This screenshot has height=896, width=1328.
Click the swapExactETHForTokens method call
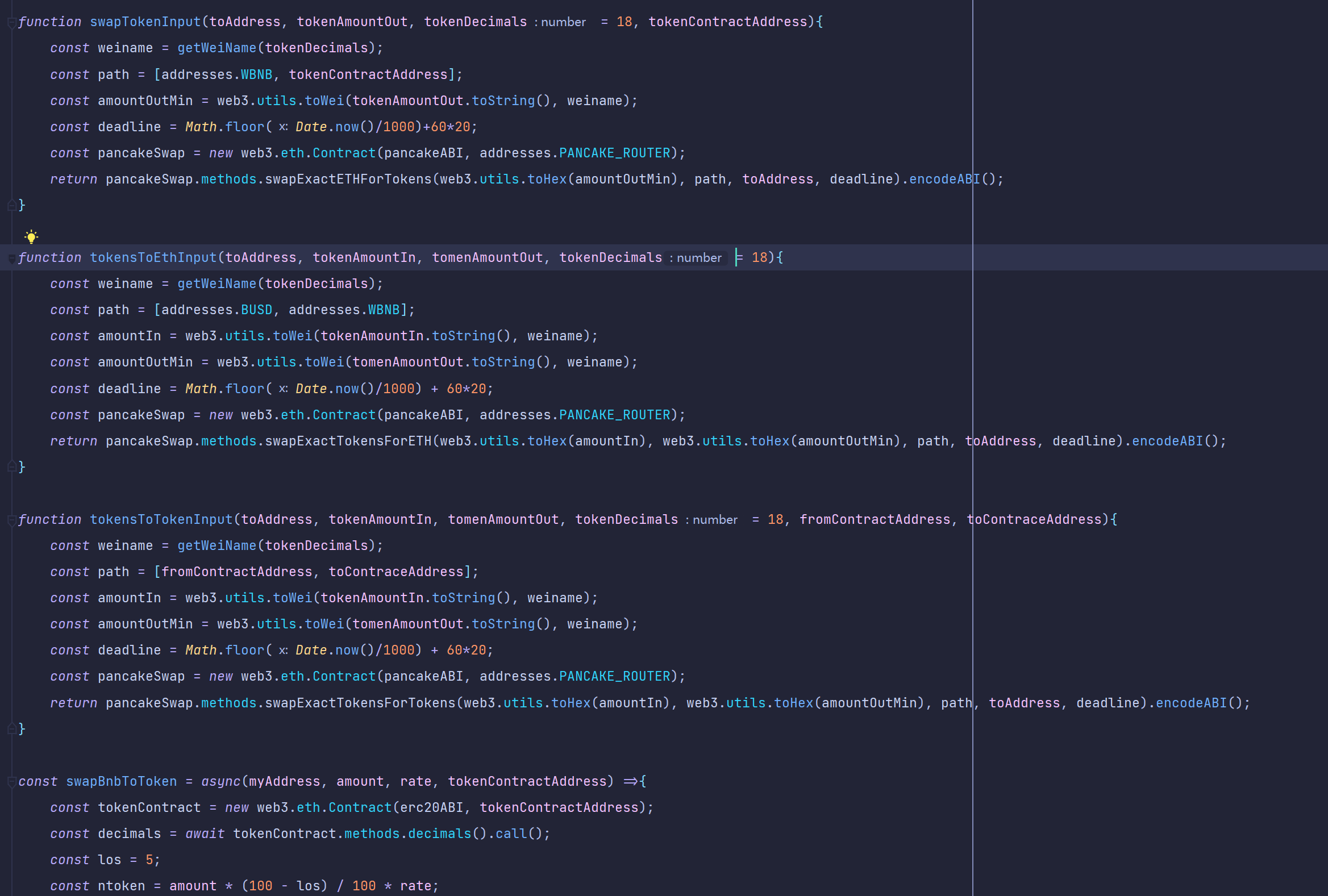348,180
